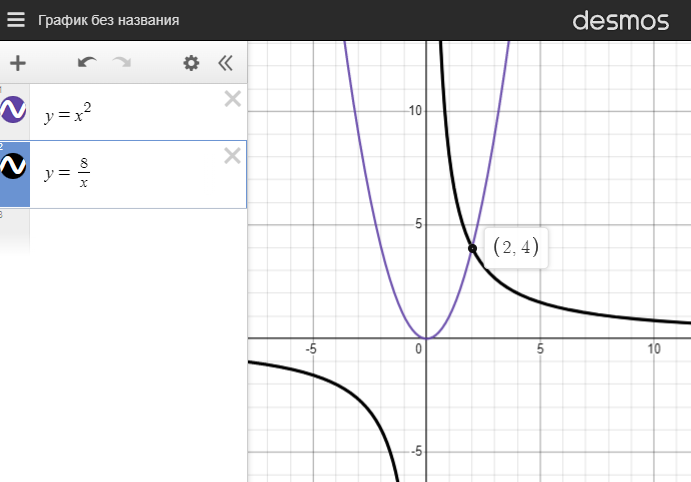Open graph settings gear
Image resolution: width=691 pixels, height=482 pixels.
(x=191, y=63)
